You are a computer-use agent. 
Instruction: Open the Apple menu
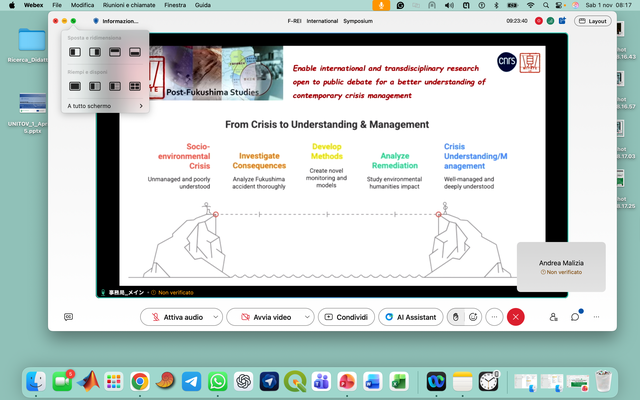(12, 5)
